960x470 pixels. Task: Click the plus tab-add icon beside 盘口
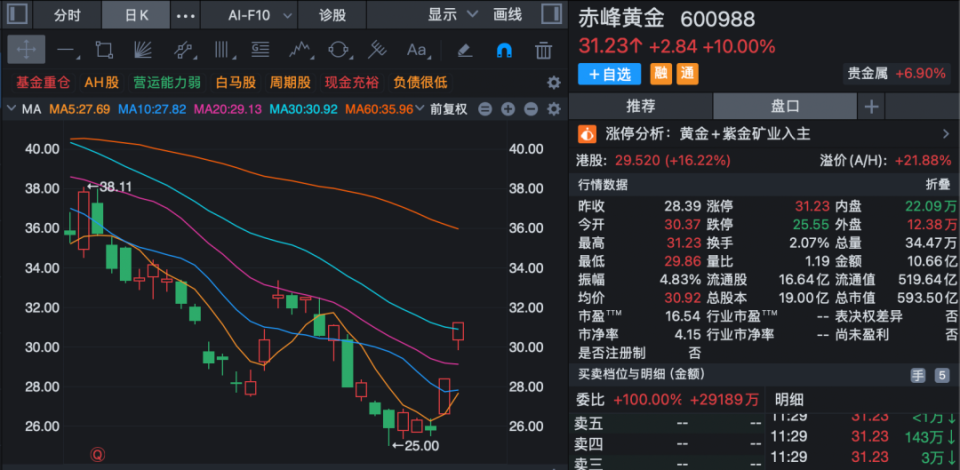[871, 107]
